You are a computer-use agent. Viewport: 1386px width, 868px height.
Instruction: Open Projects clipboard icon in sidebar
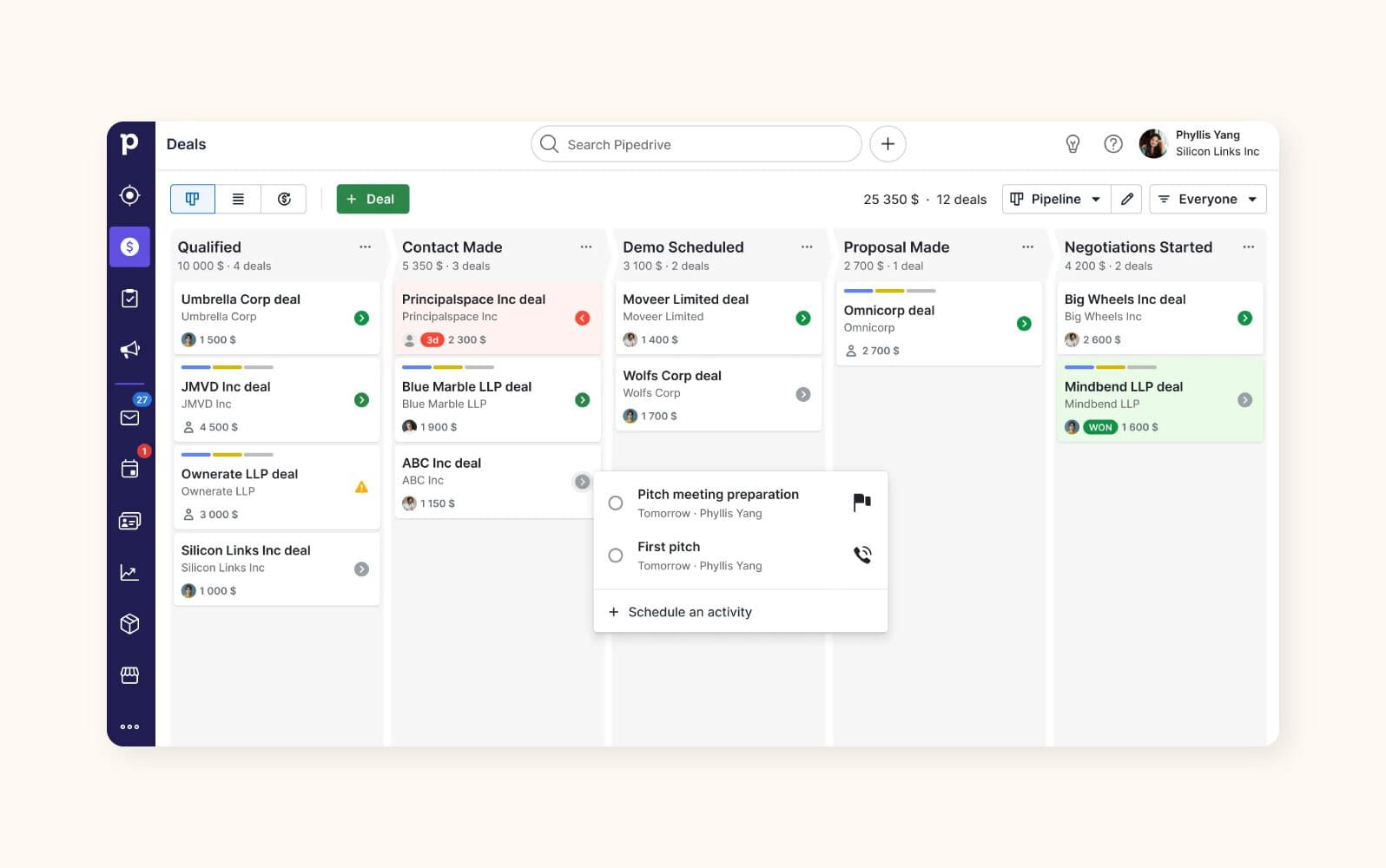click(129, 299)
